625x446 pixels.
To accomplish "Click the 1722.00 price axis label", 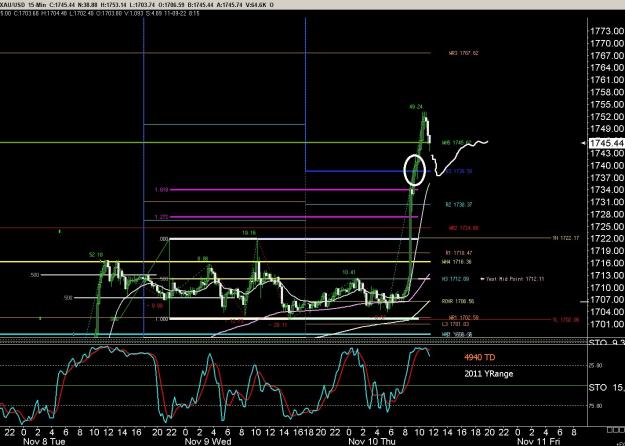I will [x=607, y=238].
